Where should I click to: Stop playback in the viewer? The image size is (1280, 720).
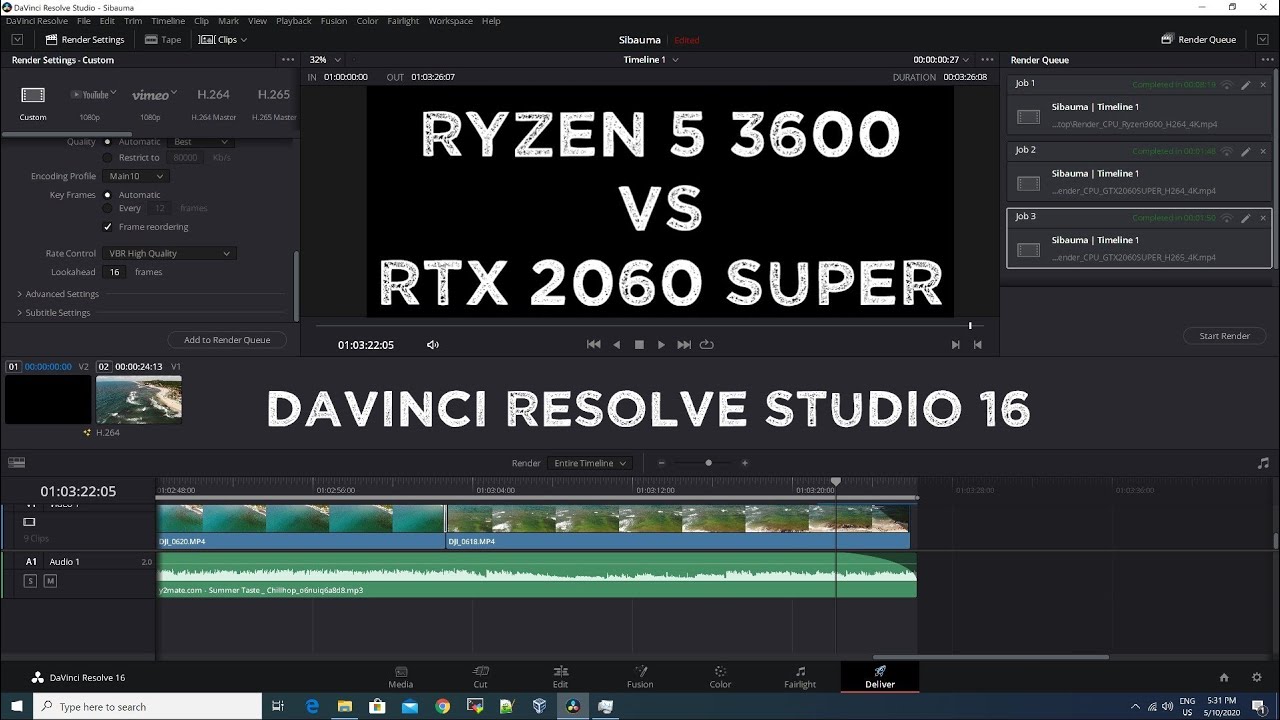pos(639,345)
